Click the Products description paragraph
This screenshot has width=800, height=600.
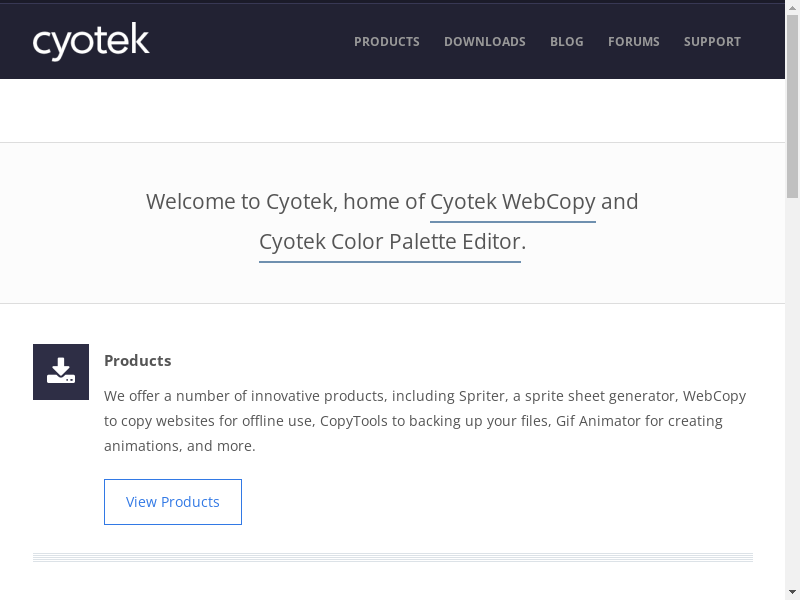coord(425,421)
